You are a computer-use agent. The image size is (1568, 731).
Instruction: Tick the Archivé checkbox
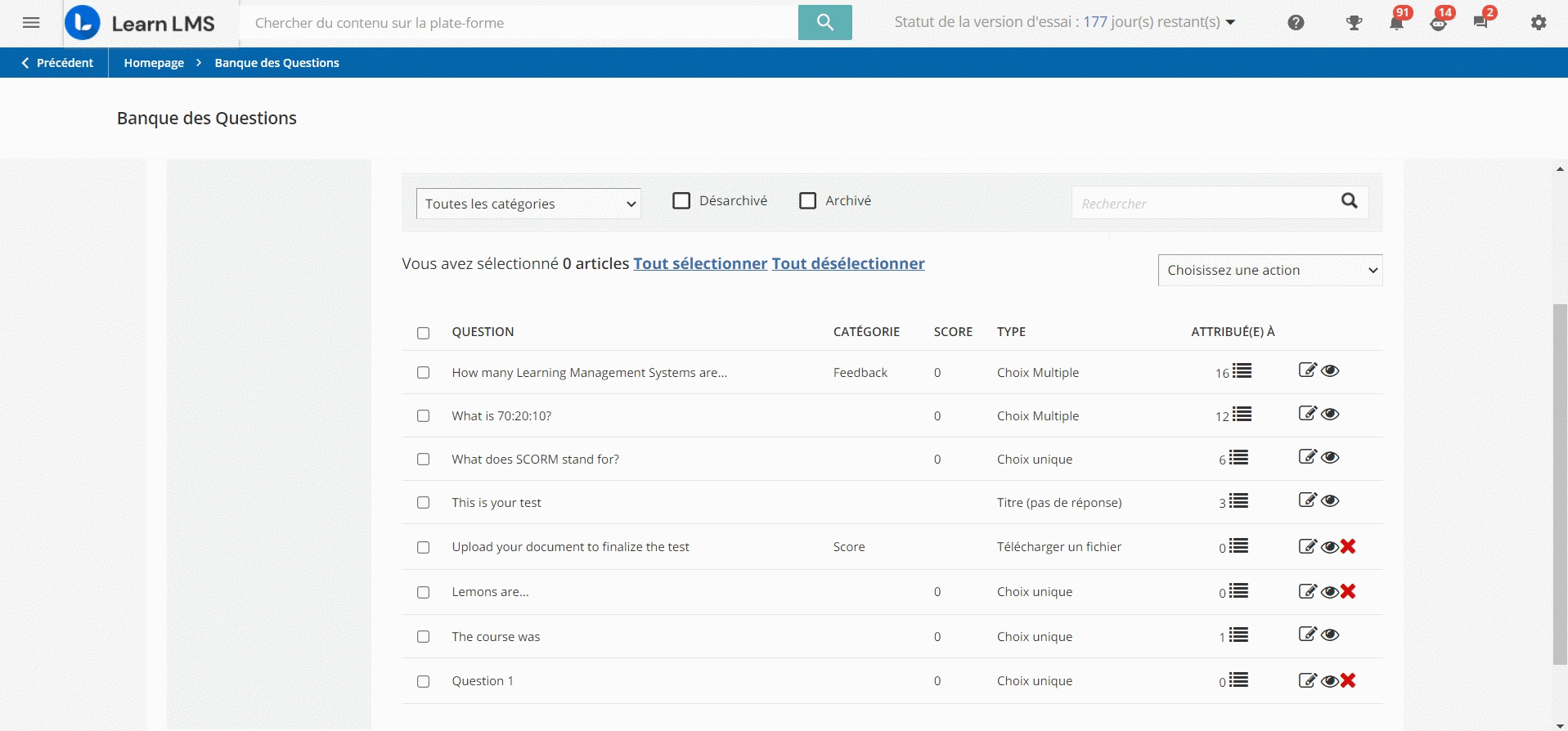point(807,200)
